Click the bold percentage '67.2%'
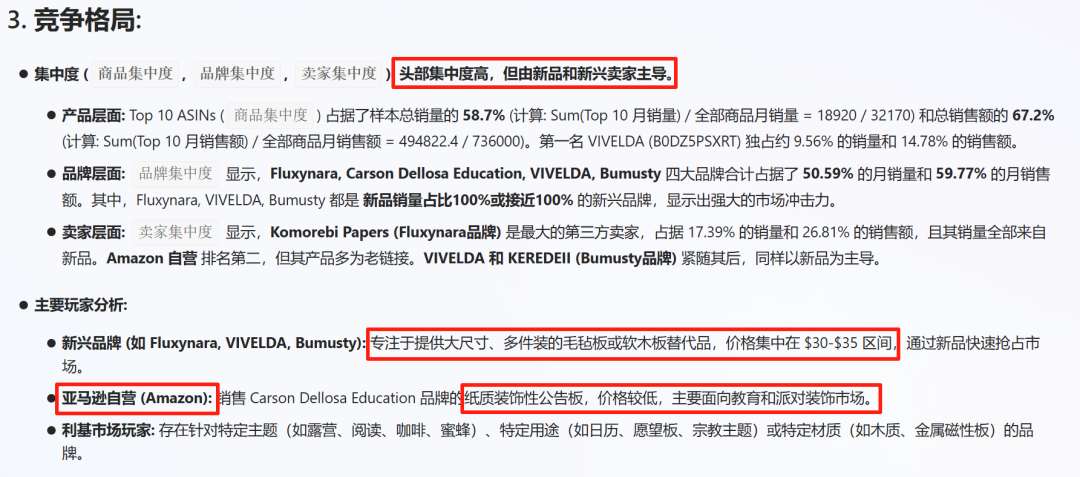The width and height of the screenshot is (1080, 477). (1033, 116)
